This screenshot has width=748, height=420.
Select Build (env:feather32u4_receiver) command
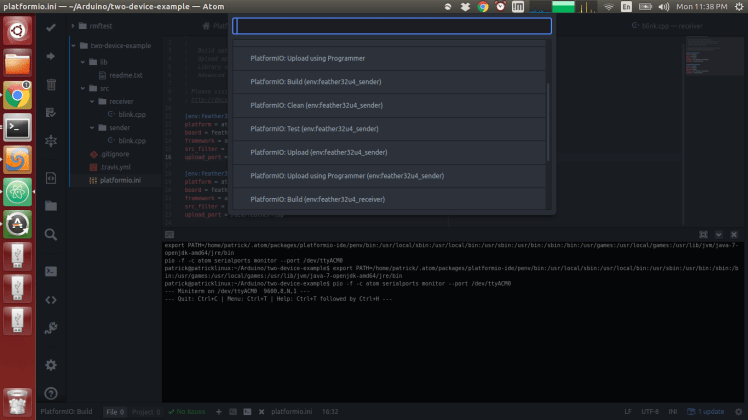389,199
